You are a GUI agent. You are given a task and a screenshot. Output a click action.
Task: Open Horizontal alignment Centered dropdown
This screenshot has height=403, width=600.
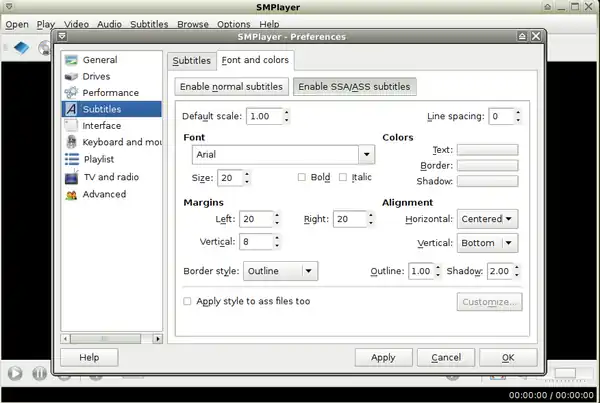[x=510, y=219]
